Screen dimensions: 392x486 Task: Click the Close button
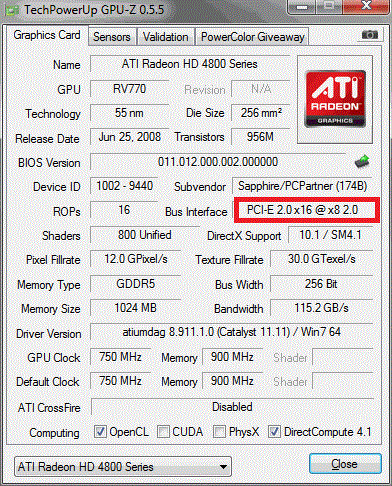pyautogui.click(x=345, y=464)
